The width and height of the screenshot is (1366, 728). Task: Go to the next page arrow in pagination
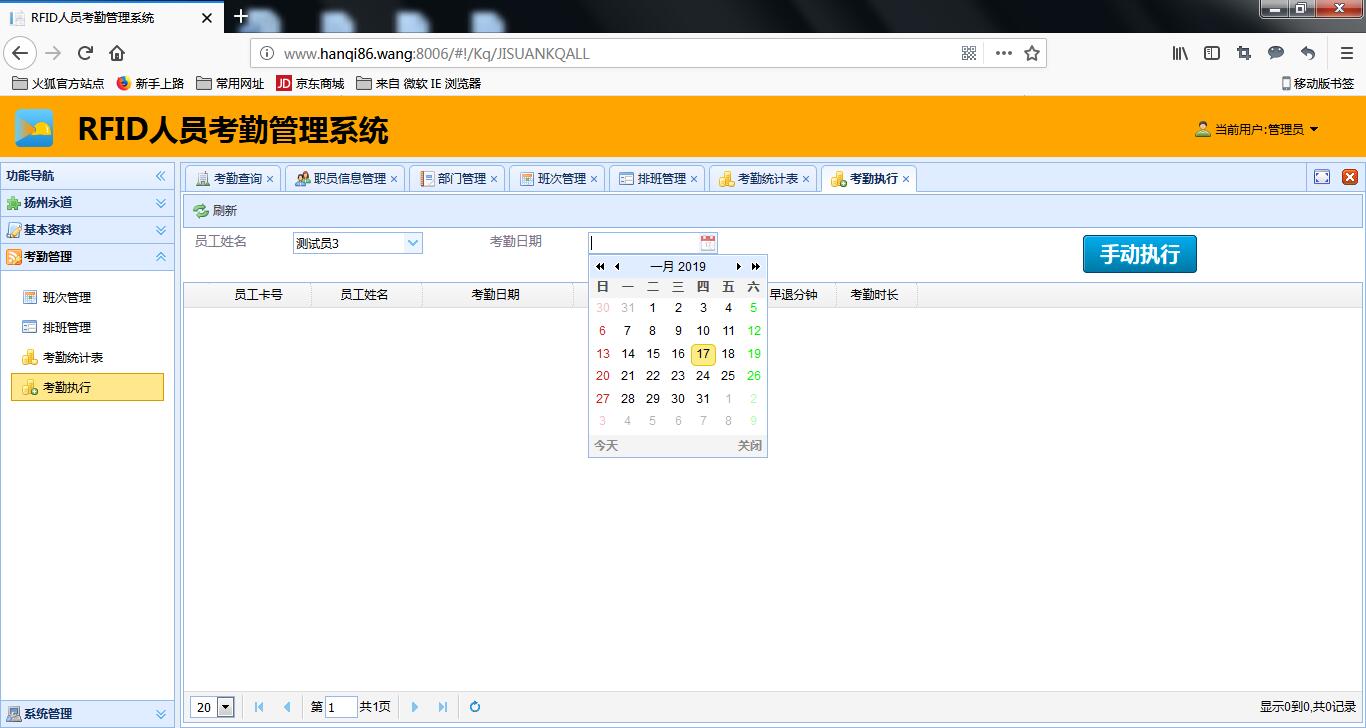click(x=415, y=707)
